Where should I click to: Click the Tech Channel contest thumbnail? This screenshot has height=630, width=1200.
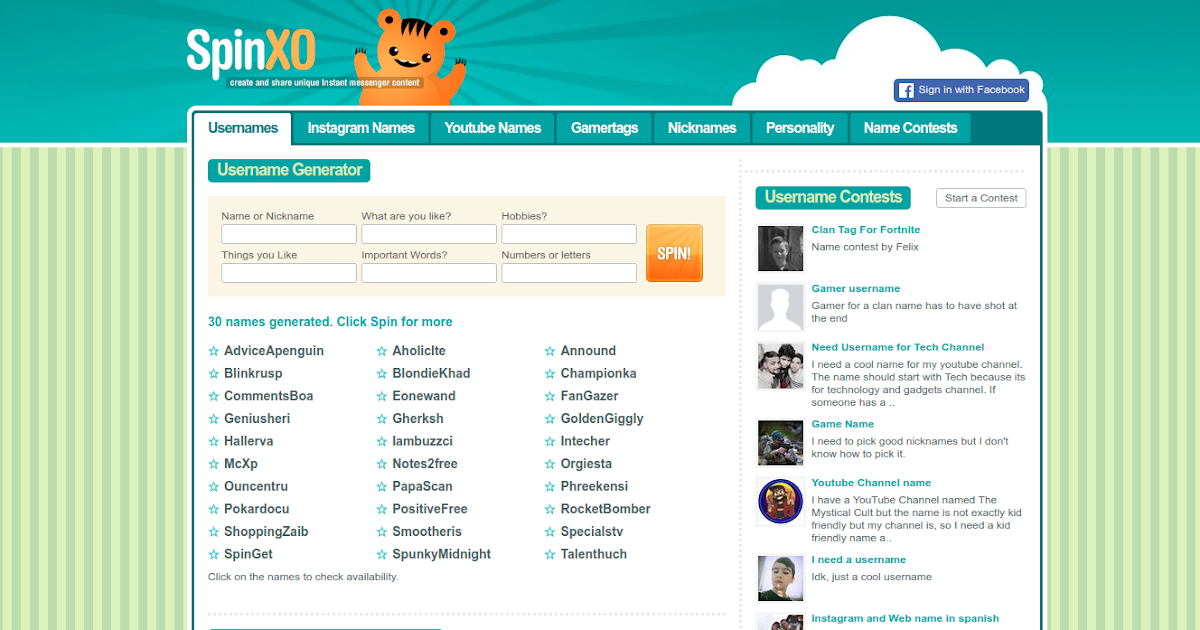(x=781, y=366)
